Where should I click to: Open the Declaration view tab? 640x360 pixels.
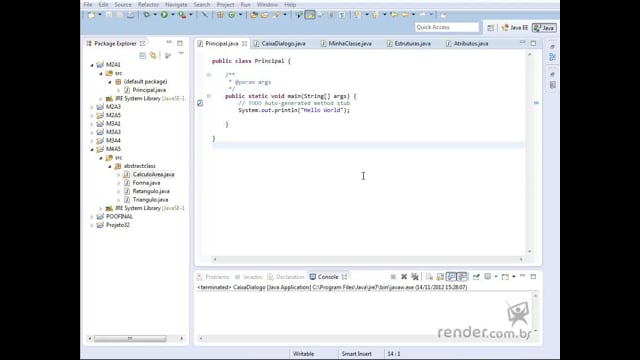pyautogui.click(x=286, y=277)
